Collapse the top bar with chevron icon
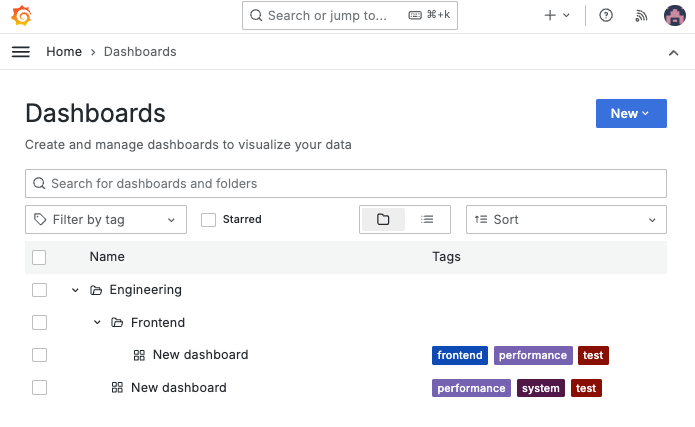 (x=673, y=52)
